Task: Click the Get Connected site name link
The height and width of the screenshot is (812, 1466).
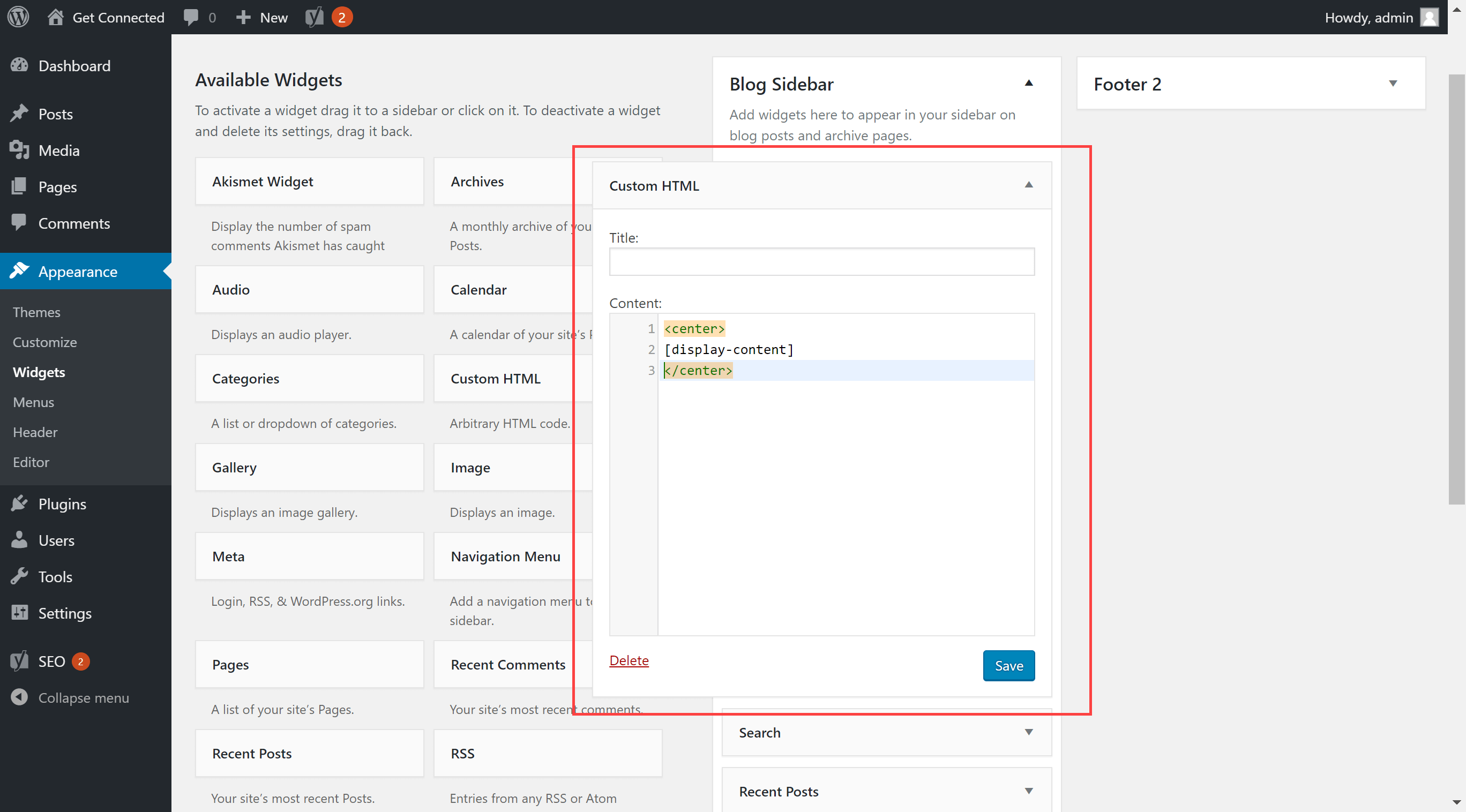Action: 118,17
